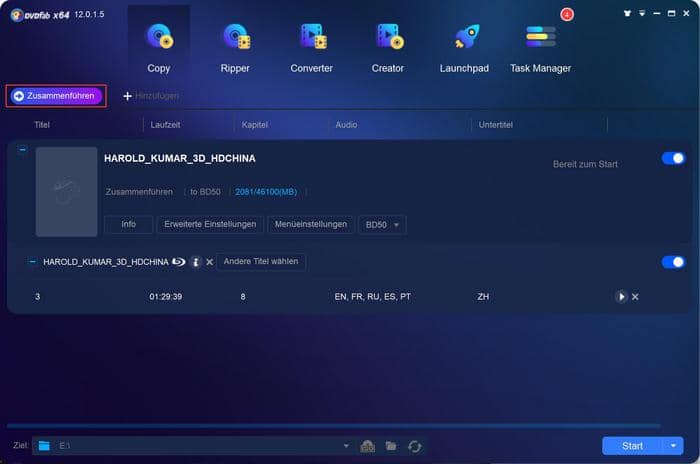Click the 'to BD50' label

click(x=205, y=192)
